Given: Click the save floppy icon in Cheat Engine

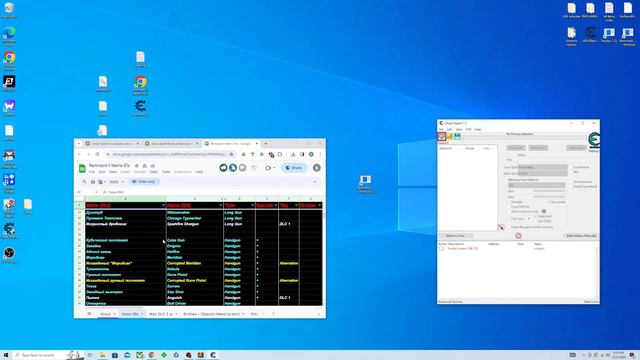Looking at the screenshot, I should click(x=457, y=136).
